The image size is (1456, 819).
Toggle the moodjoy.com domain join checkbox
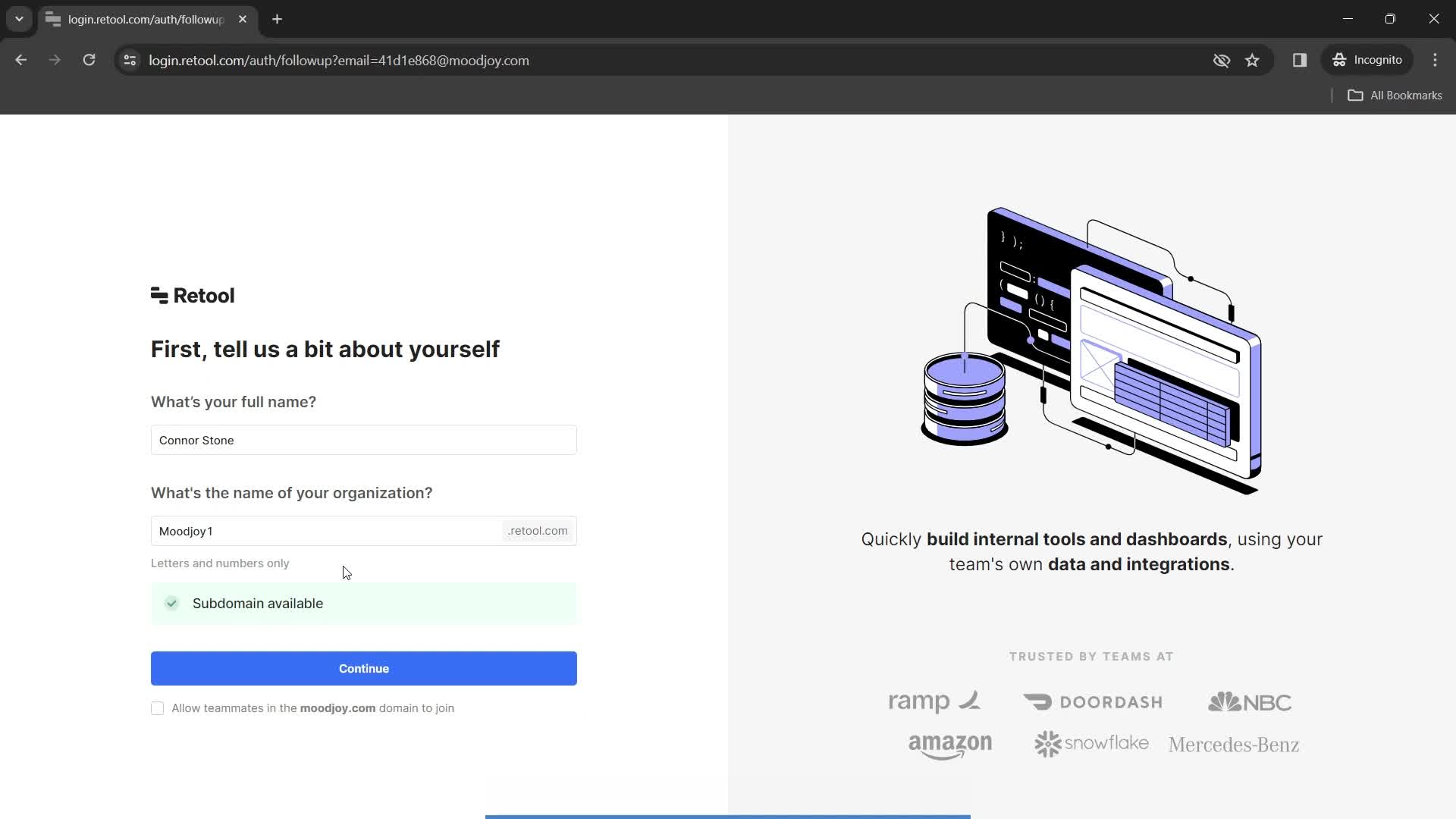(x=157, y=710)
